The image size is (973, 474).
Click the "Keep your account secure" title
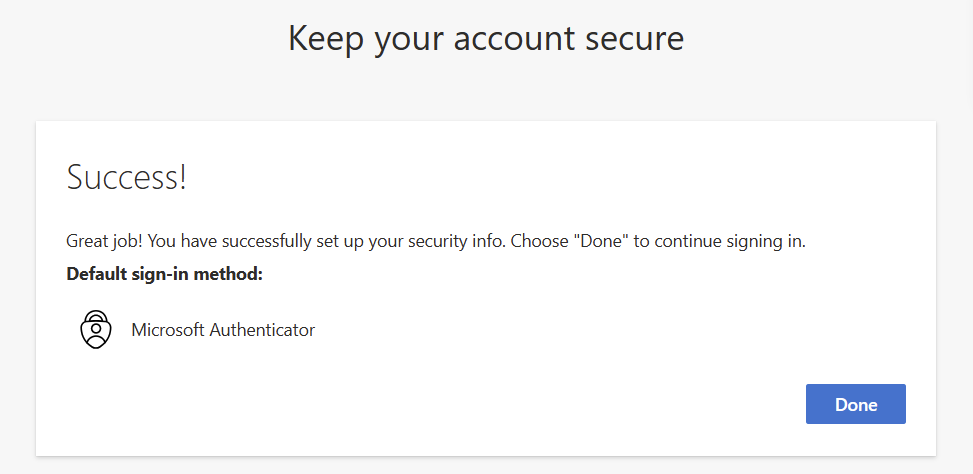point(486,38)
